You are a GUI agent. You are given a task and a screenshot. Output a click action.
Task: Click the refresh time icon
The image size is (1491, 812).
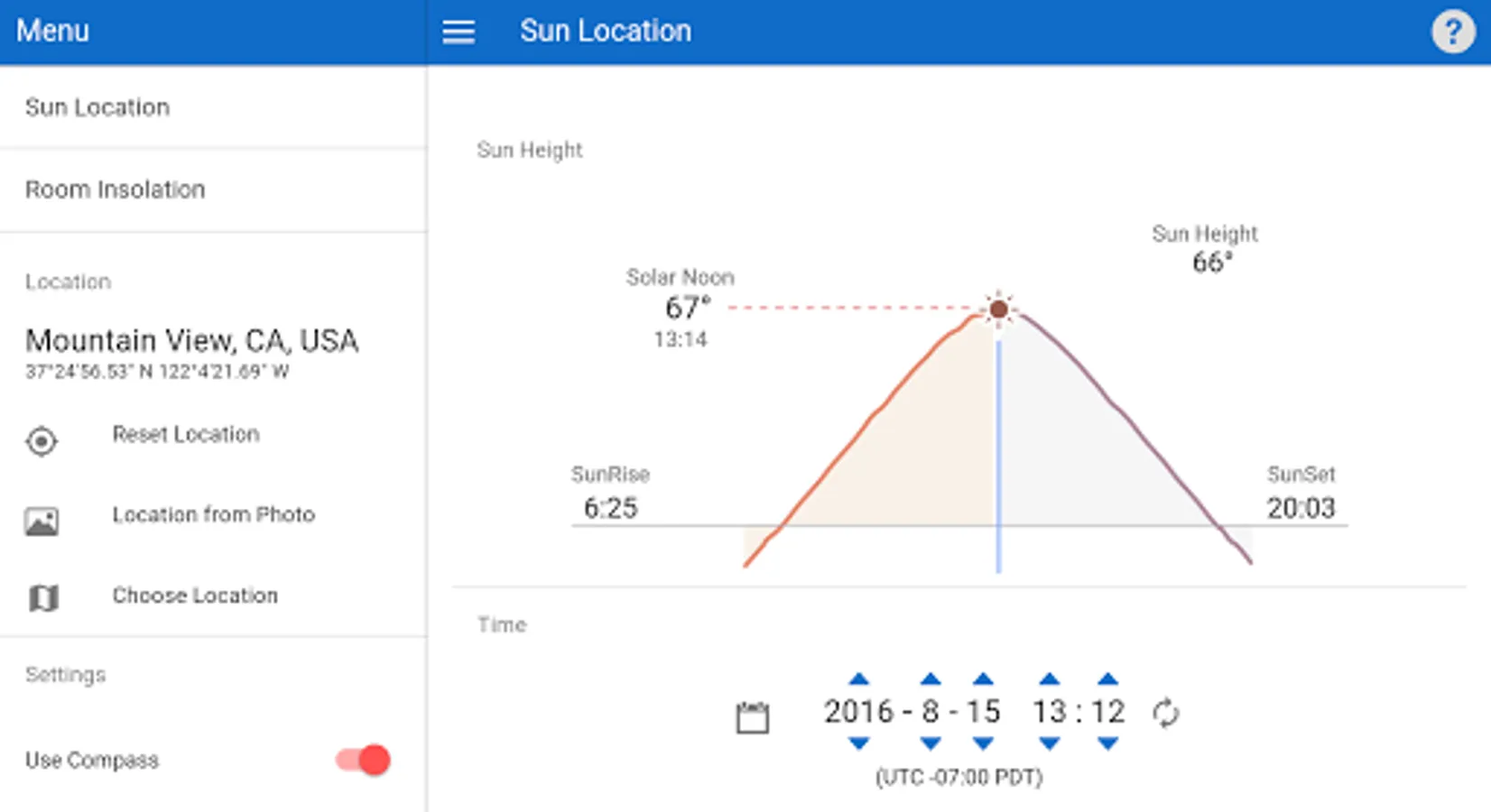click(x=1166, y=714)
